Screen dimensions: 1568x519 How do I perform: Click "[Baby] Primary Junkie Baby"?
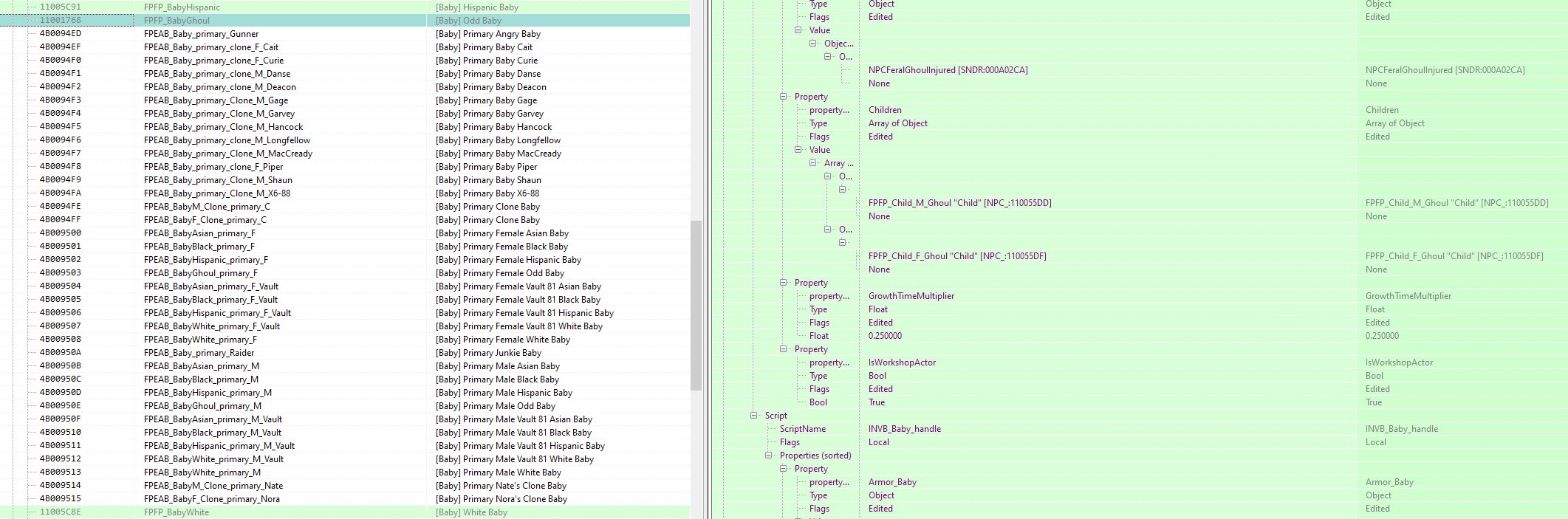point(488,353)
